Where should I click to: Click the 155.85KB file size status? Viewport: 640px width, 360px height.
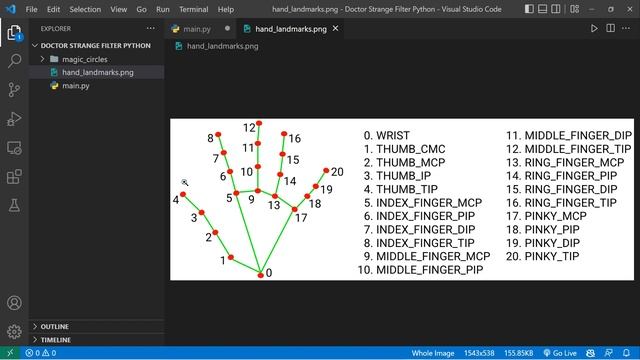coord(518,353)
